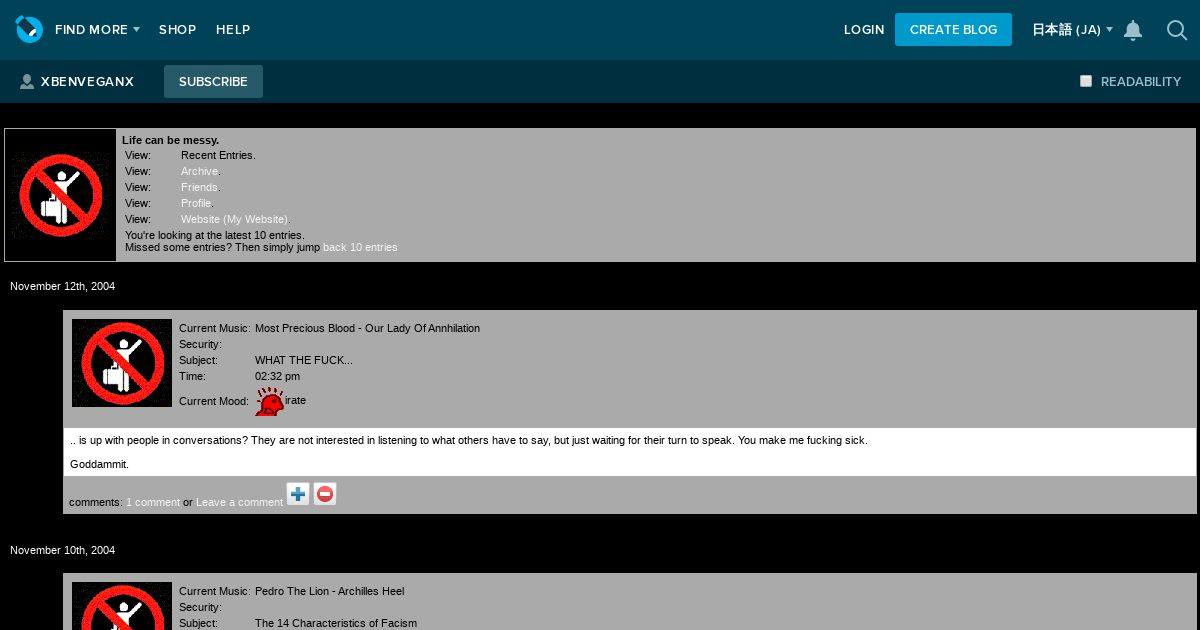The height and width of the screenshot is (630, 1200).
Task: Jump back 10 entries link
Action: tap(360, 247)
